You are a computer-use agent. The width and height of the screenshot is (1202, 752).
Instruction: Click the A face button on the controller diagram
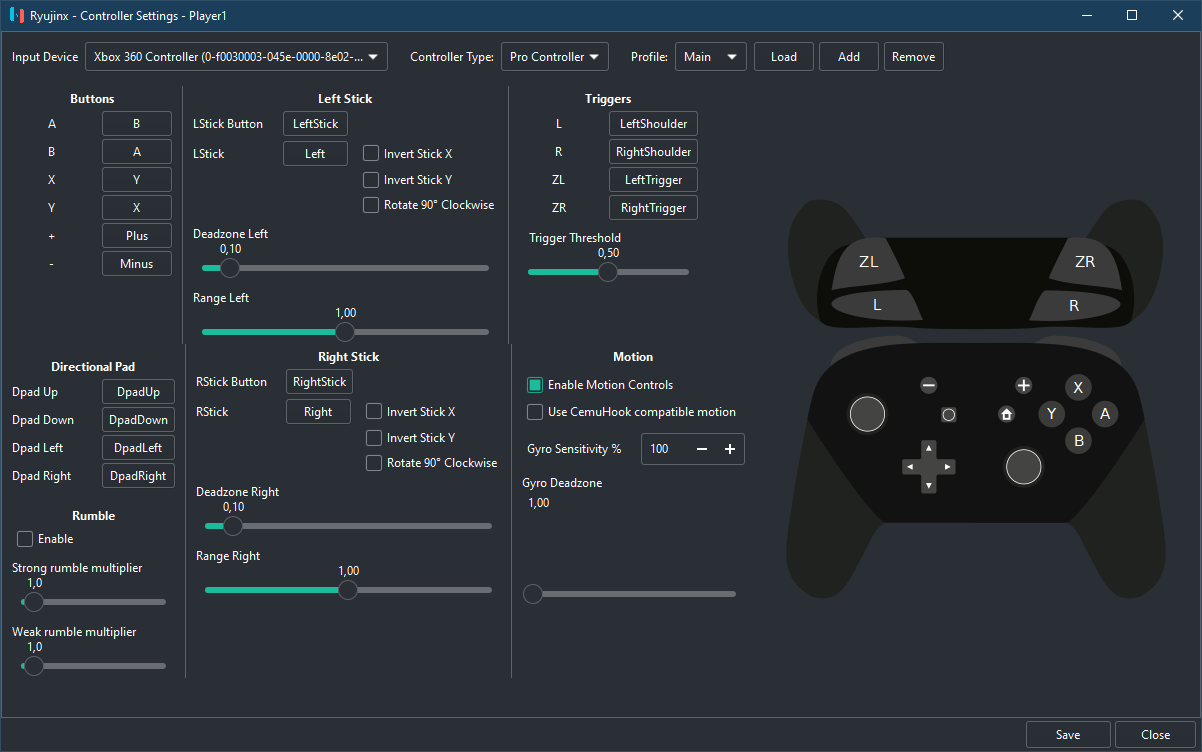1105,413
